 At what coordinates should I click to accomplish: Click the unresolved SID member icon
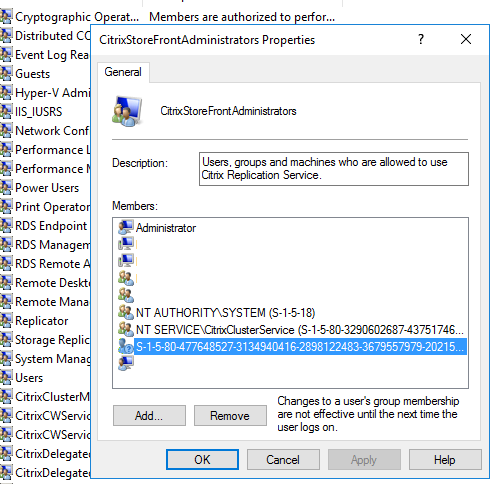pos(126,346)
